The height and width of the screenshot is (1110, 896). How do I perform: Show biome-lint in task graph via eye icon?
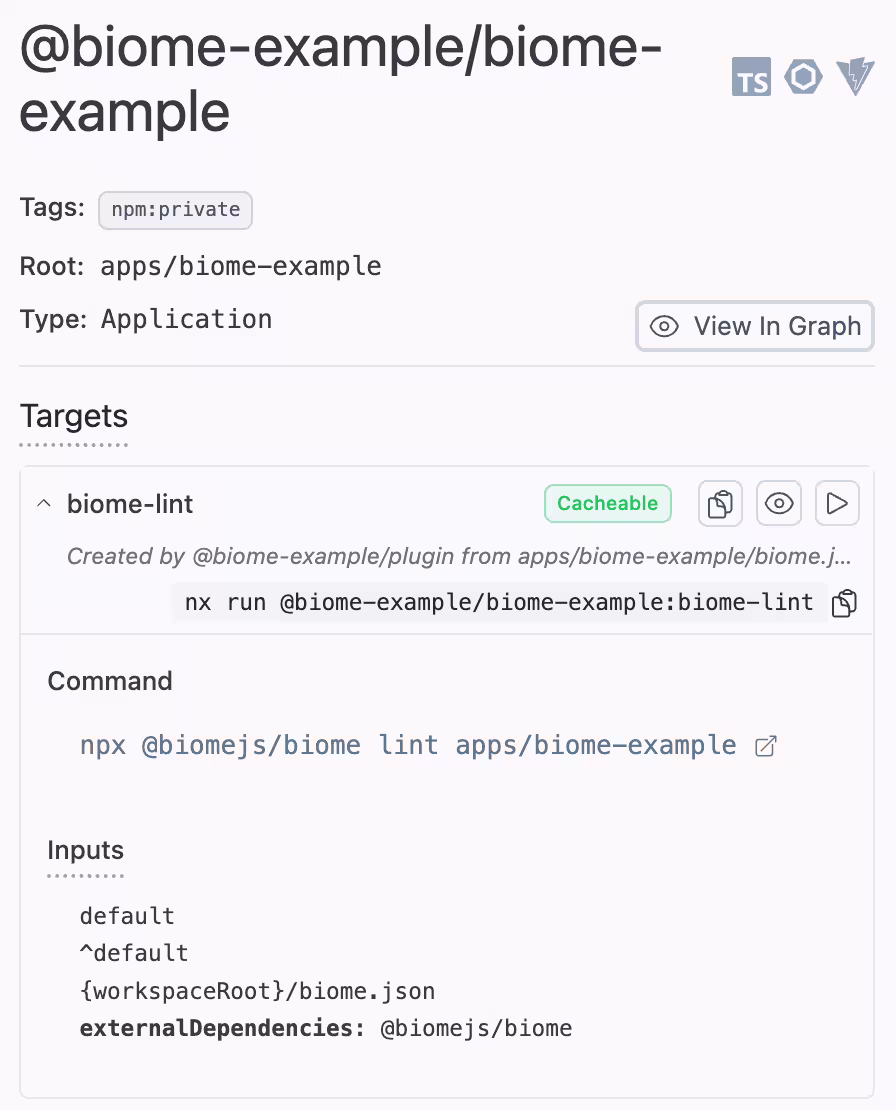click(x=779, y=504)
